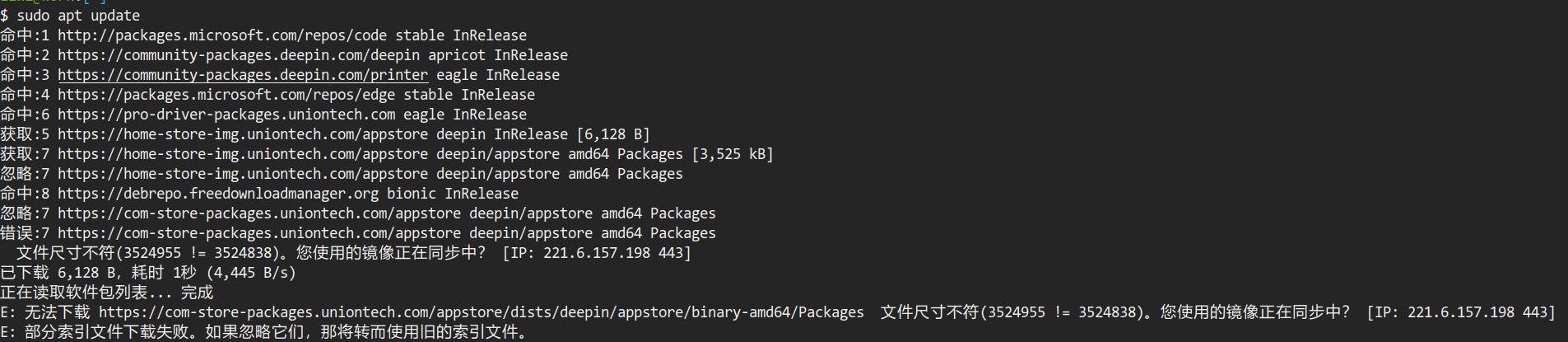Click the [6,128 B] size text
The height and width of the screenshot is (342, 1568).
(613, 134)
